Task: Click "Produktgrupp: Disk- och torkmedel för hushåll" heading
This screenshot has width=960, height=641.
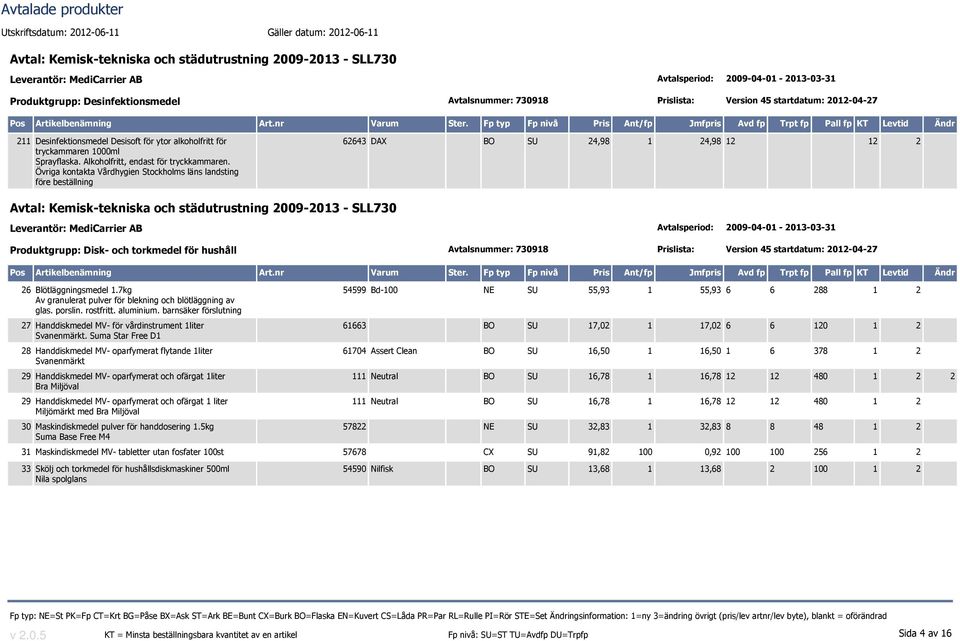Action: 123,250
